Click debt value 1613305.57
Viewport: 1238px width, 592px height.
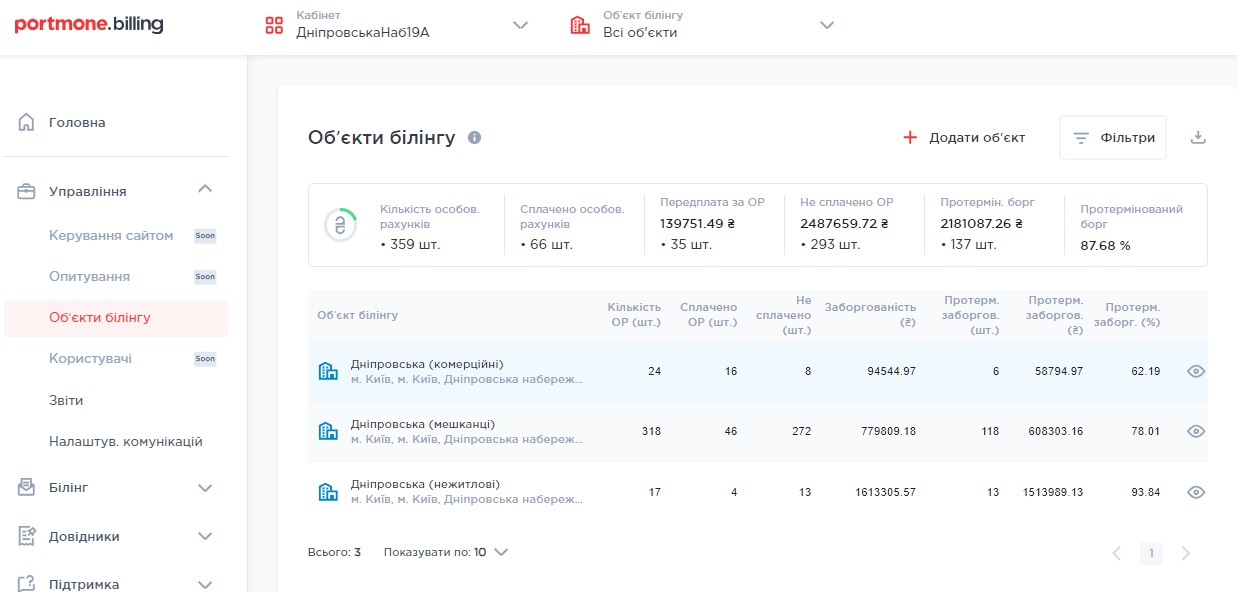(x=885, y=492)
